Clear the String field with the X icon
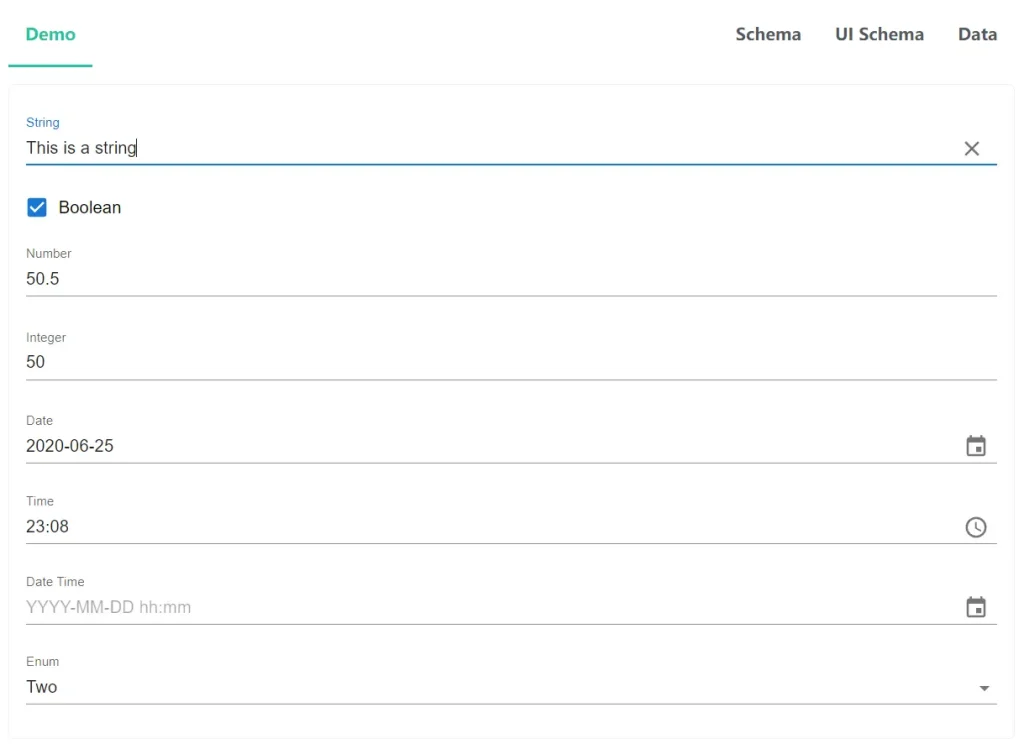 pyautogui.click(x=971, y=149)
